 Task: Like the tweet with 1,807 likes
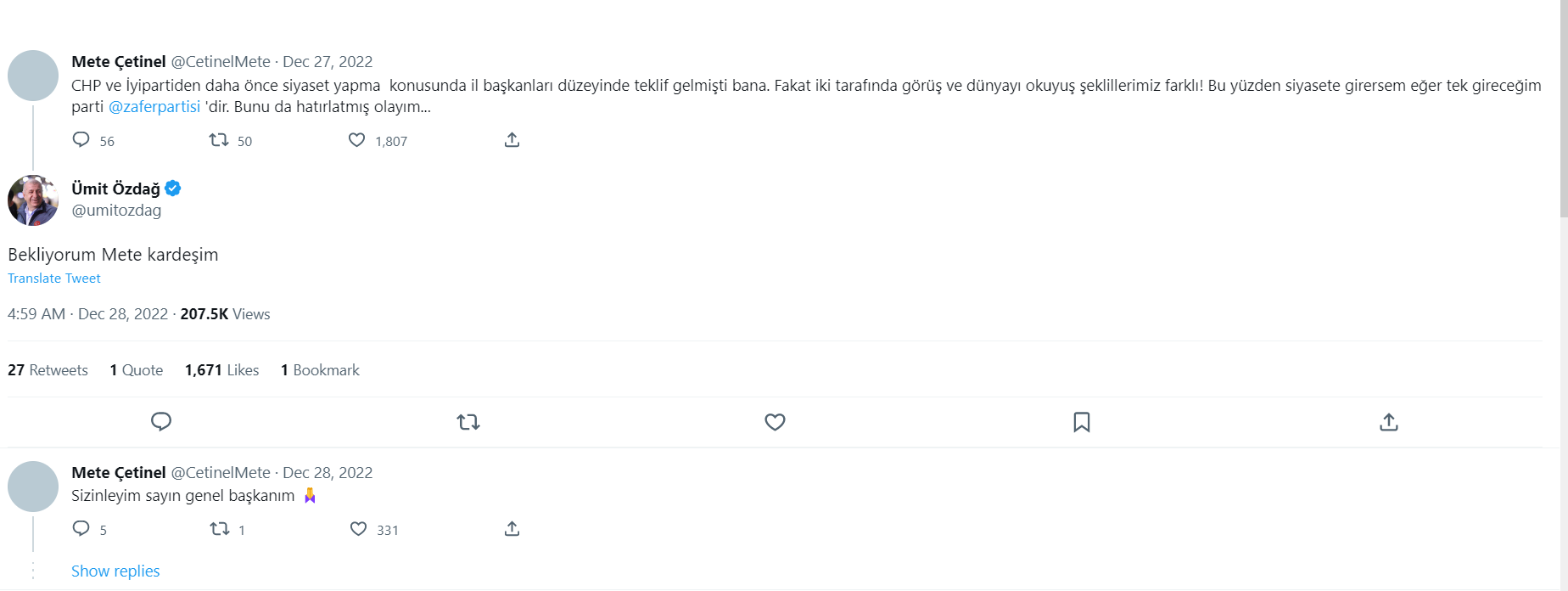[357, 140]
